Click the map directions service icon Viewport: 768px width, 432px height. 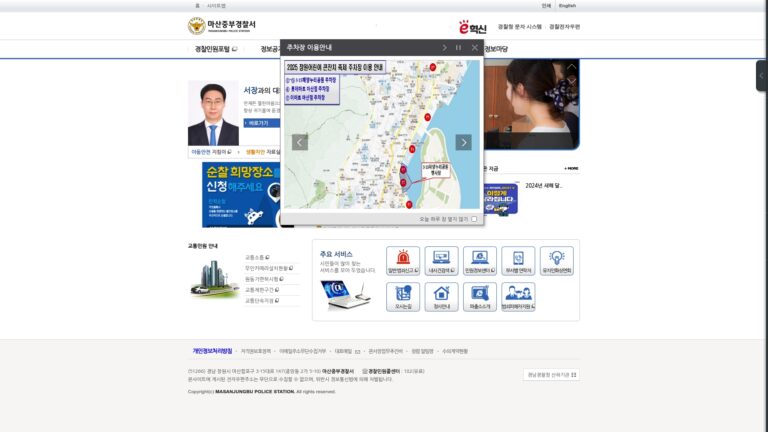click(403, 297)
